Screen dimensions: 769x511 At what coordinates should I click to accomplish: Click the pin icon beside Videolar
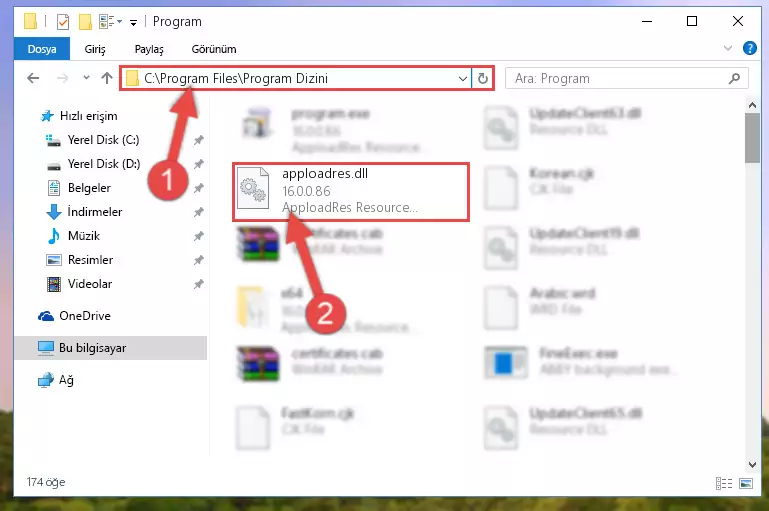[x=198, y=284]
